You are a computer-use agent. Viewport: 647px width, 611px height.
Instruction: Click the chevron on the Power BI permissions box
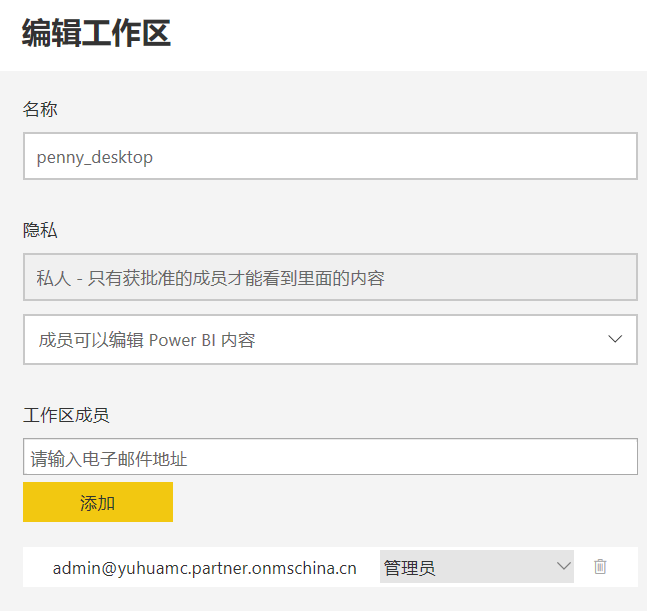615,340
